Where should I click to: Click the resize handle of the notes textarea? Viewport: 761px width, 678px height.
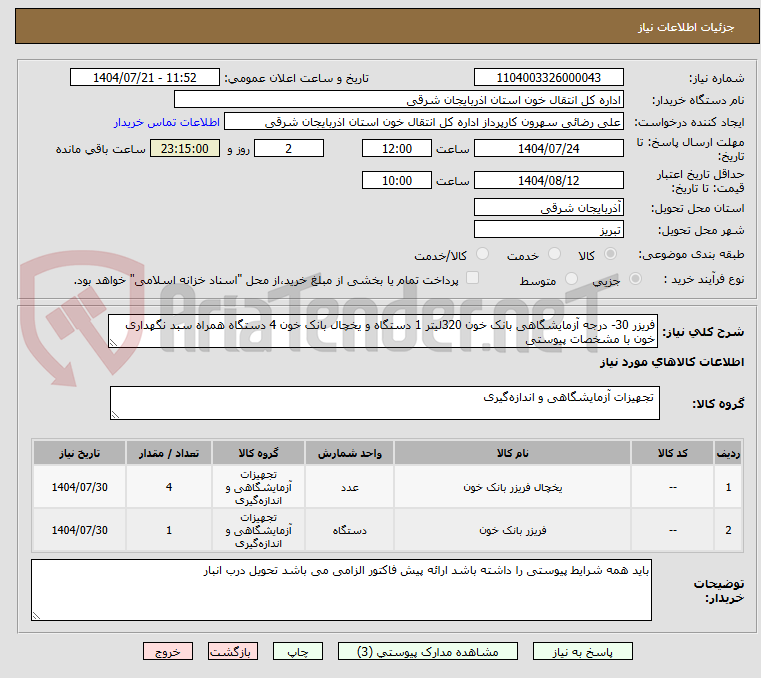(36, 616)
